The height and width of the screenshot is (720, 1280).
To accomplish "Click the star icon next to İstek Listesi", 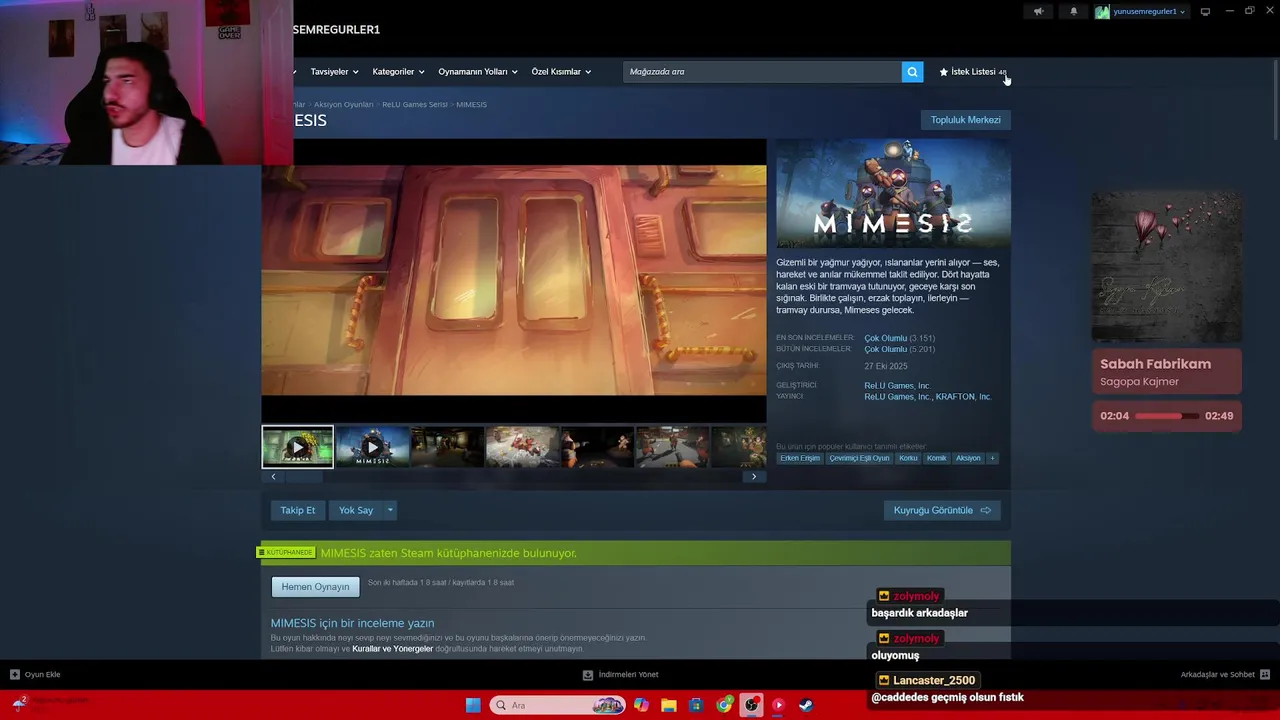I will point(943,72).
